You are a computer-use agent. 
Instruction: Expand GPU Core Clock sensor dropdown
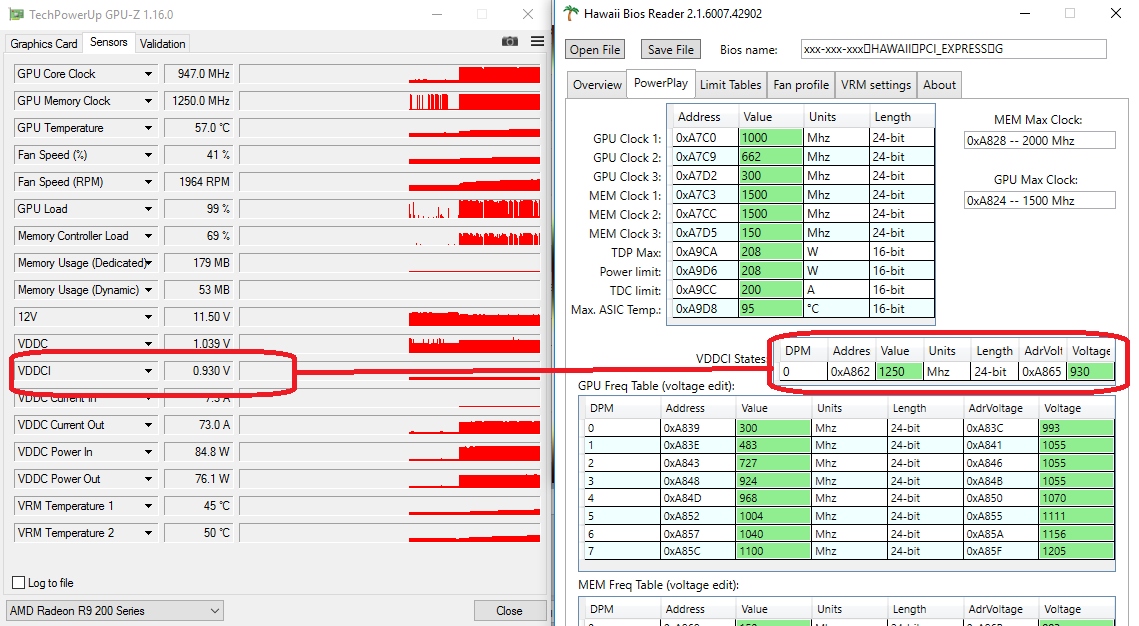tap(148, 74)
